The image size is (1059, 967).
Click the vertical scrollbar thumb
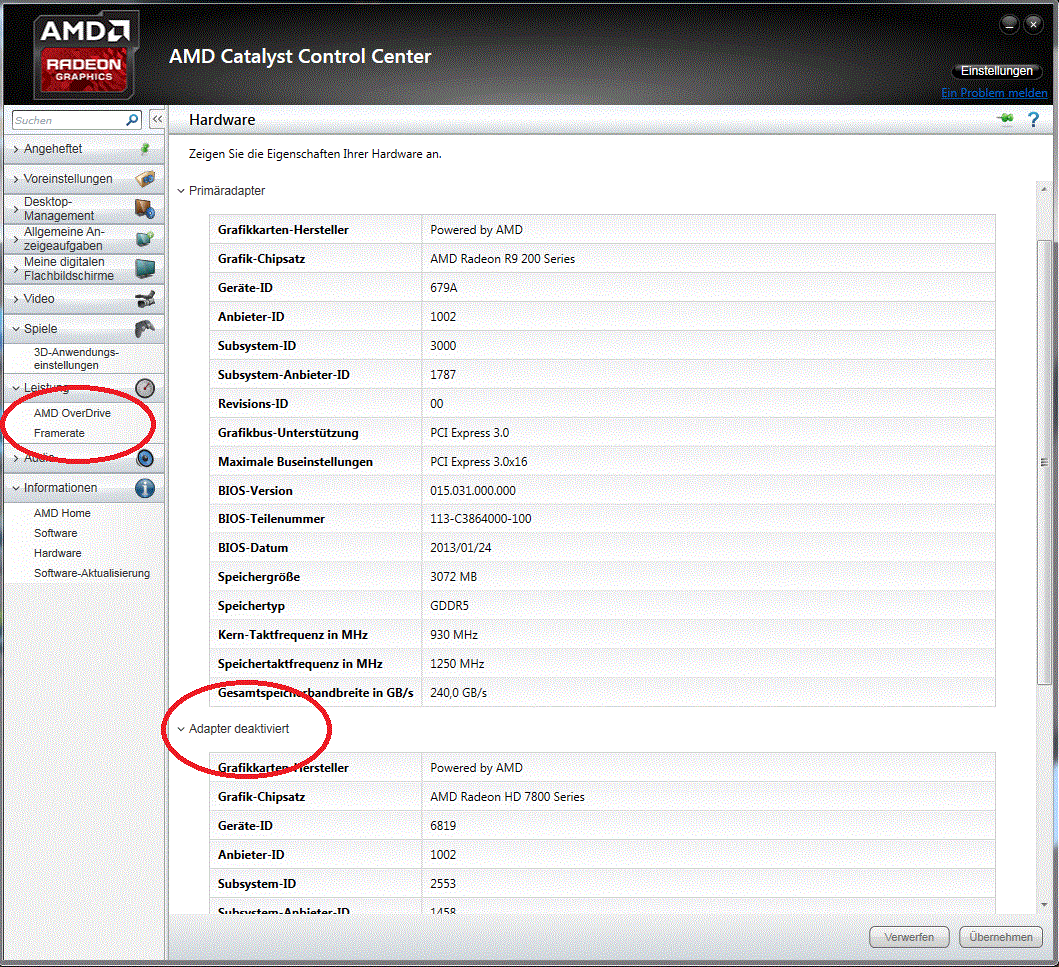click(x=1044, y=463)
